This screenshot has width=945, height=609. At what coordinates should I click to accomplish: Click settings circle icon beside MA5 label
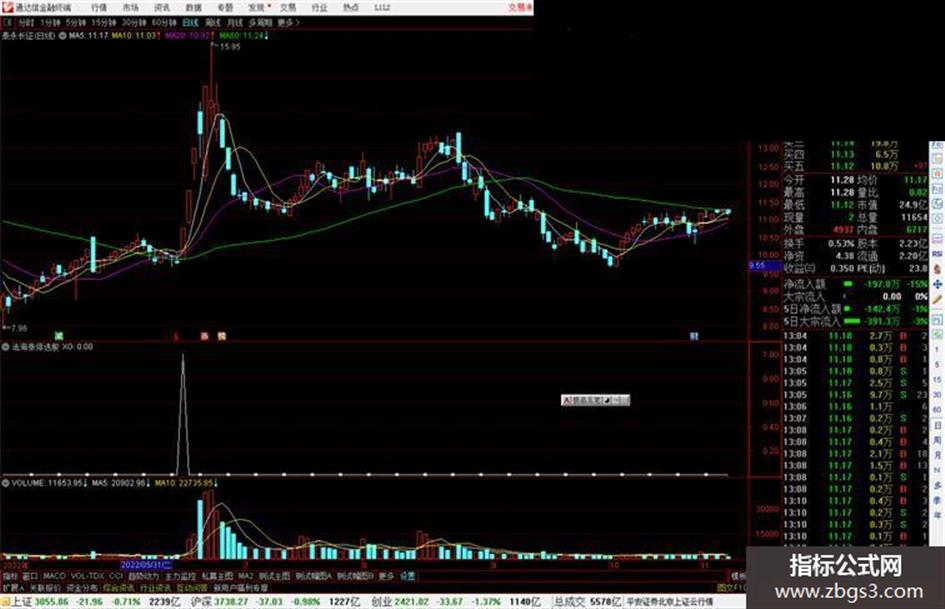62,36
